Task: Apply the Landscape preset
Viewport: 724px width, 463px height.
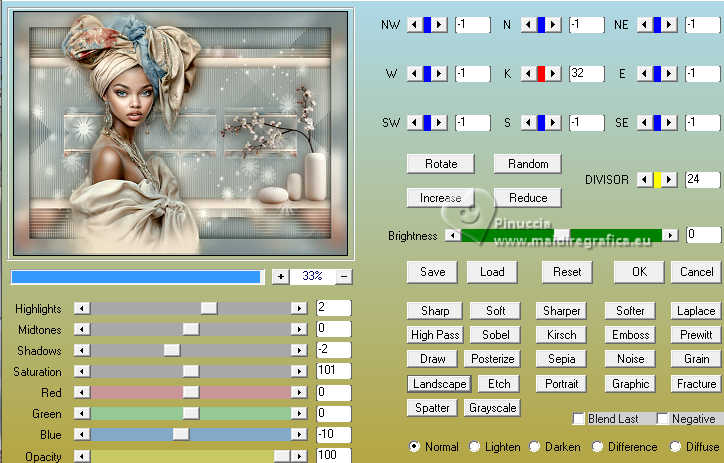Action: tap(439, 384)
